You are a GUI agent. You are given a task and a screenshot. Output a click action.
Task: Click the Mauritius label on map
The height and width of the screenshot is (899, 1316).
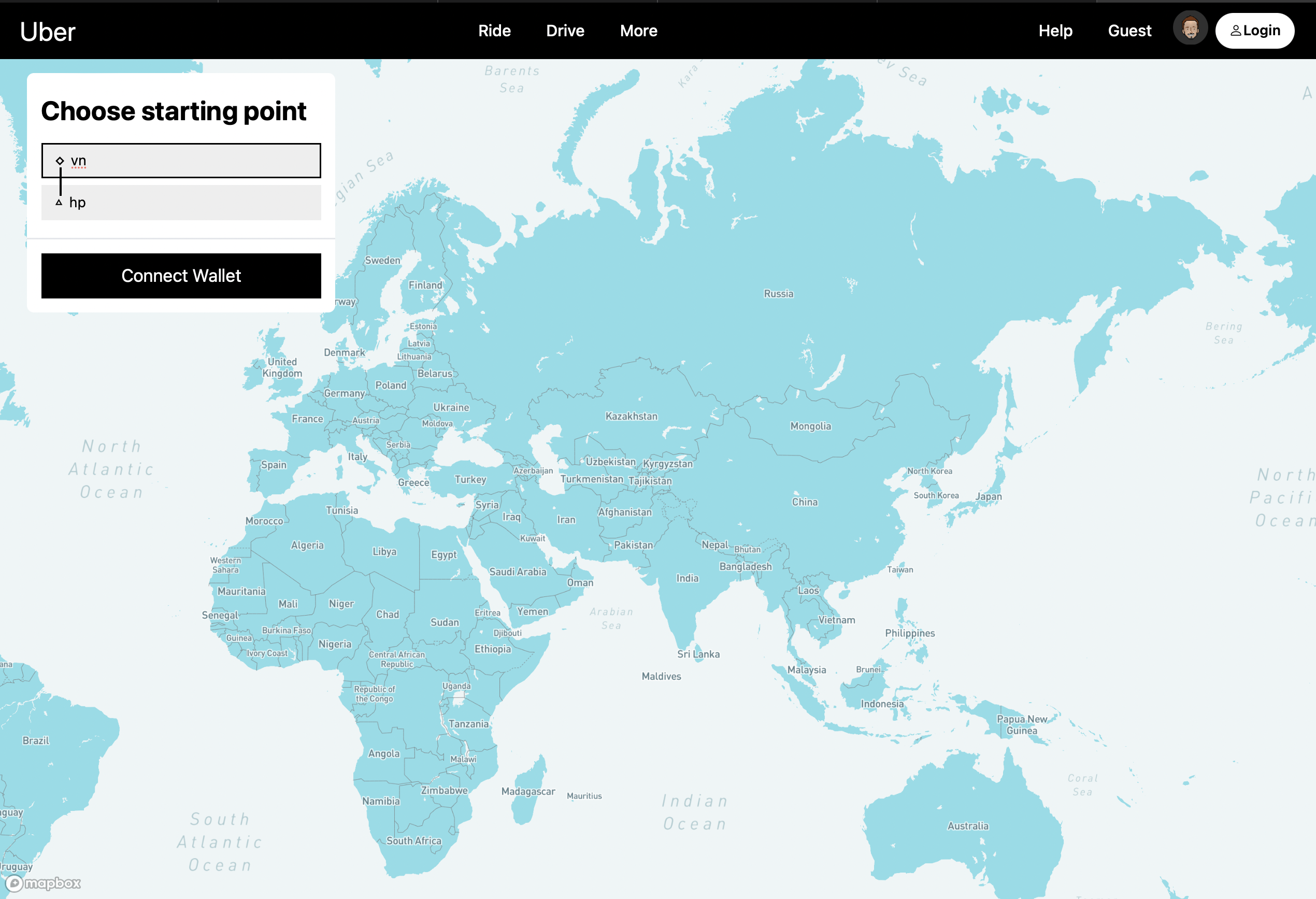click(x=584, y=796)
